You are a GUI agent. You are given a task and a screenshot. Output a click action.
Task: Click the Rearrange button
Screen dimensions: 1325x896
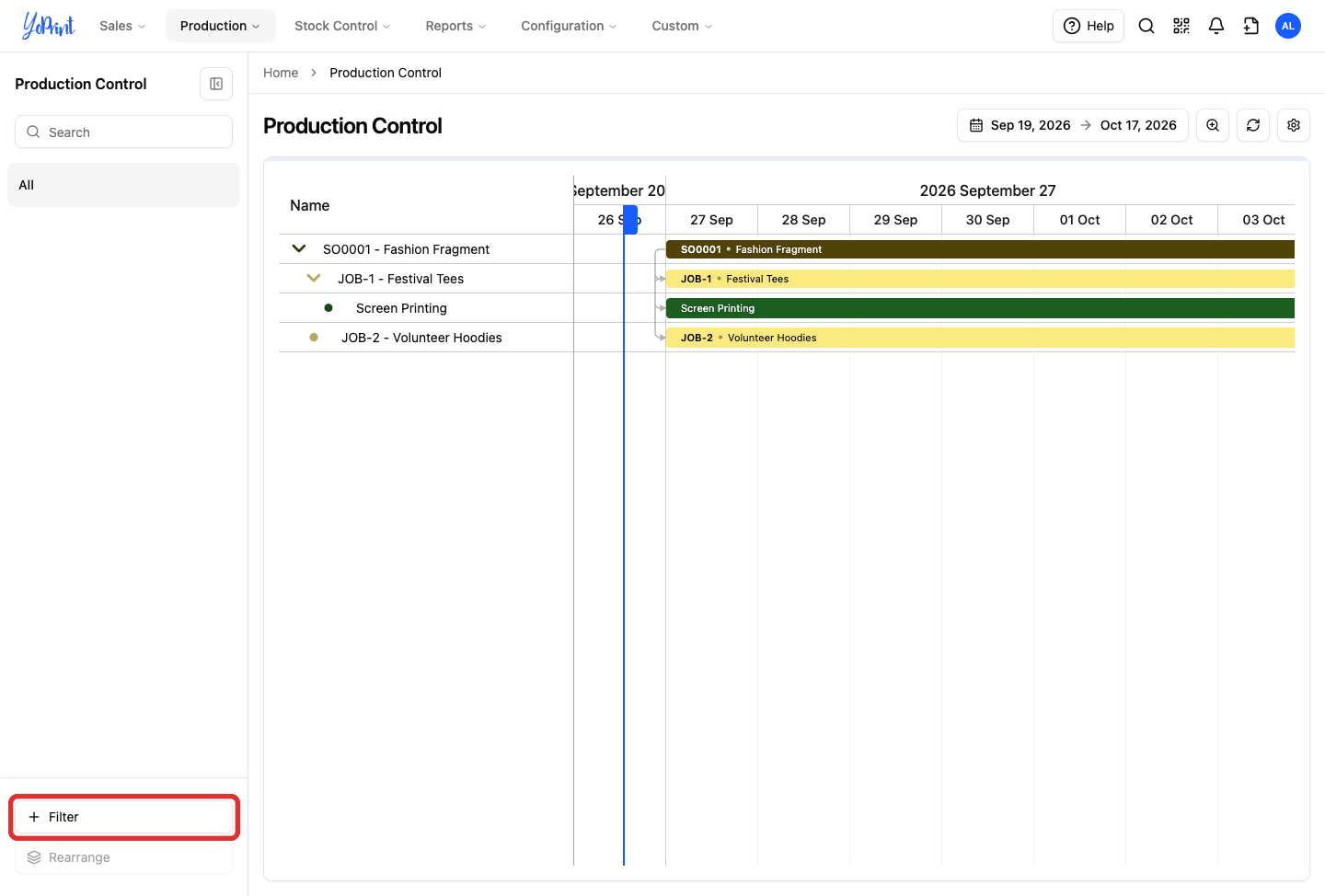coord(123,857)
